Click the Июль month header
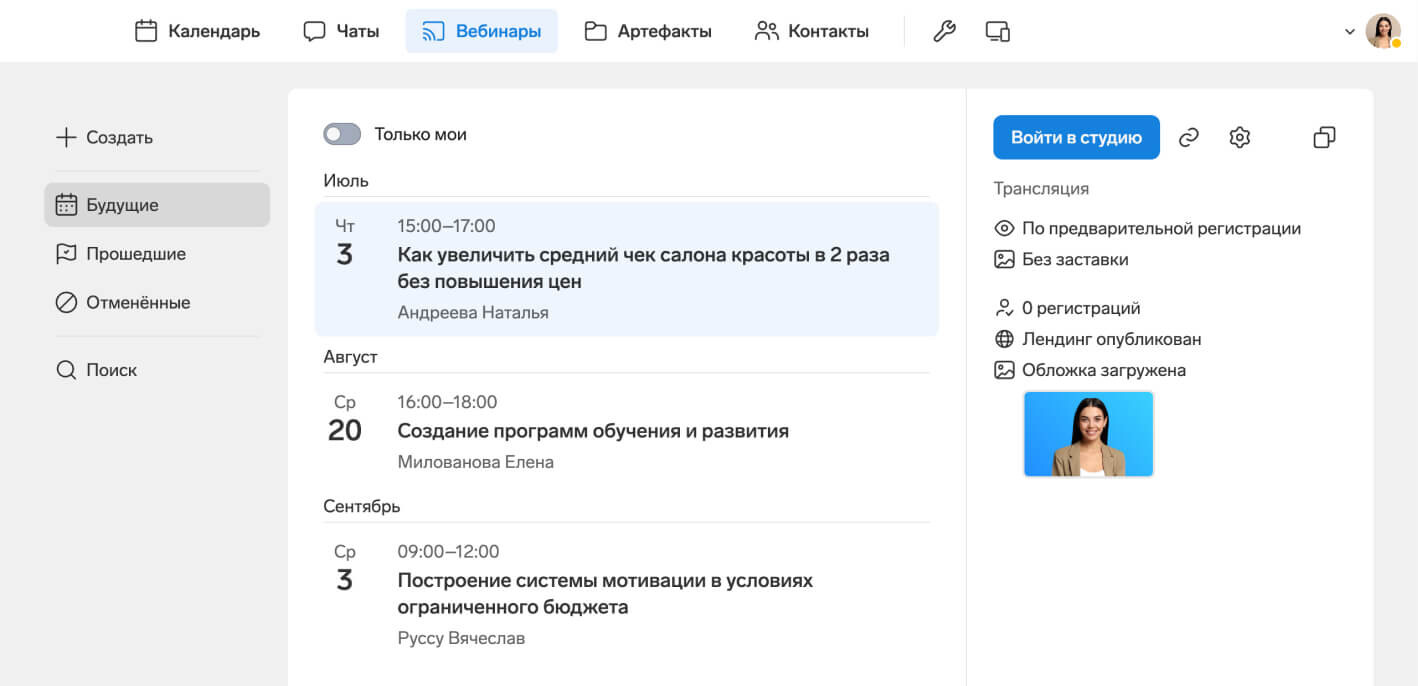This screenshot has height=686, width=1418. point(346,181)
